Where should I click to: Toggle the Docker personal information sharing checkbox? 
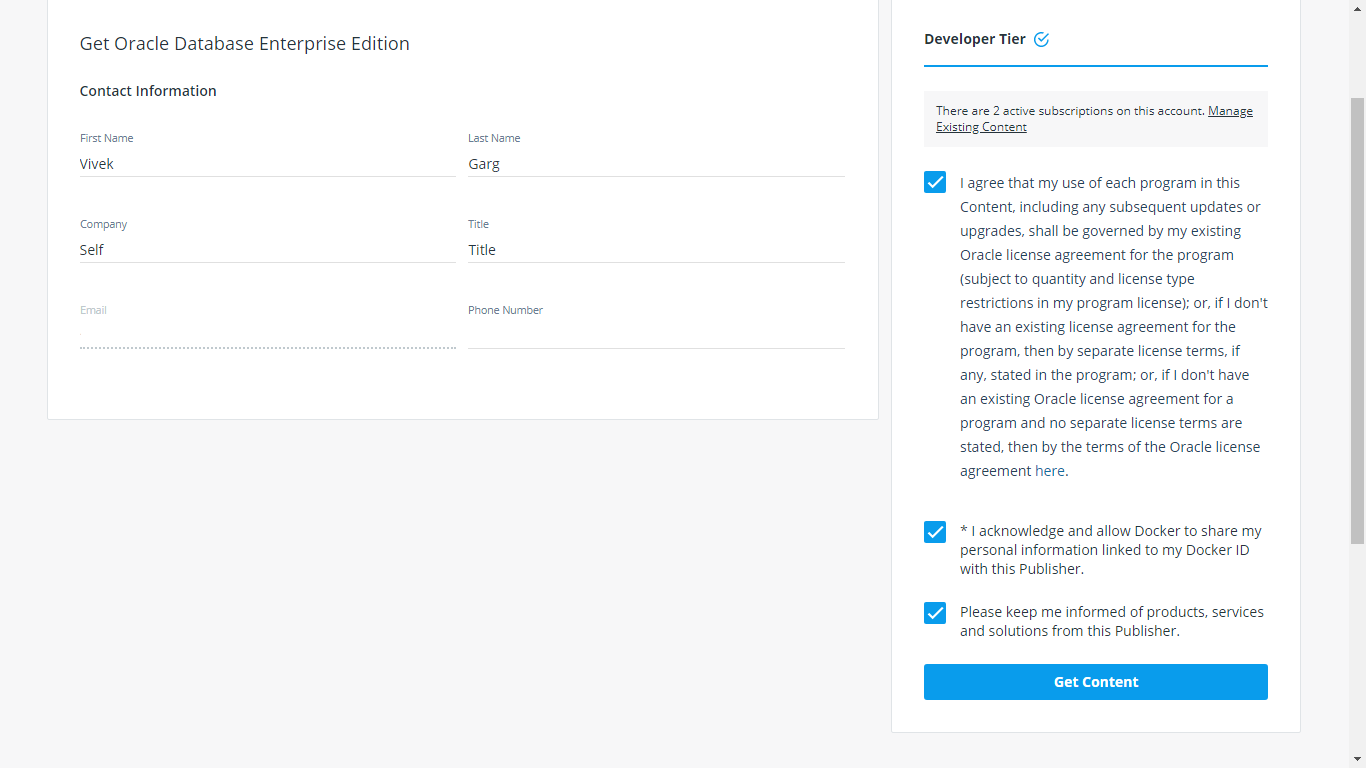[x=935, y=532]
